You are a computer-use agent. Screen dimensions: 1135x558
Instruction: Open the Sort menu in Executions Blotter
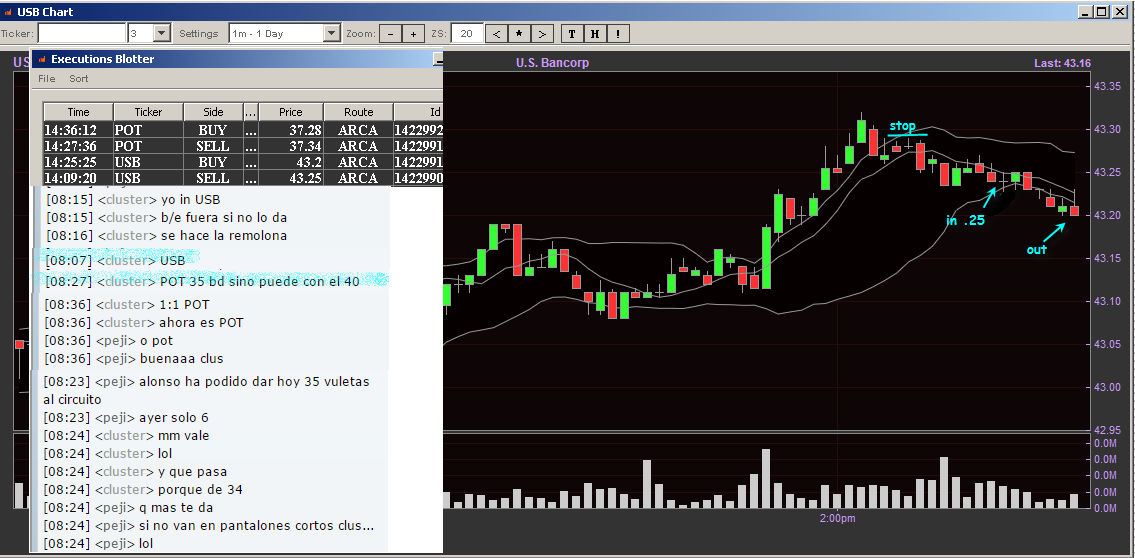pyautogui.click(x=79, y=78)
